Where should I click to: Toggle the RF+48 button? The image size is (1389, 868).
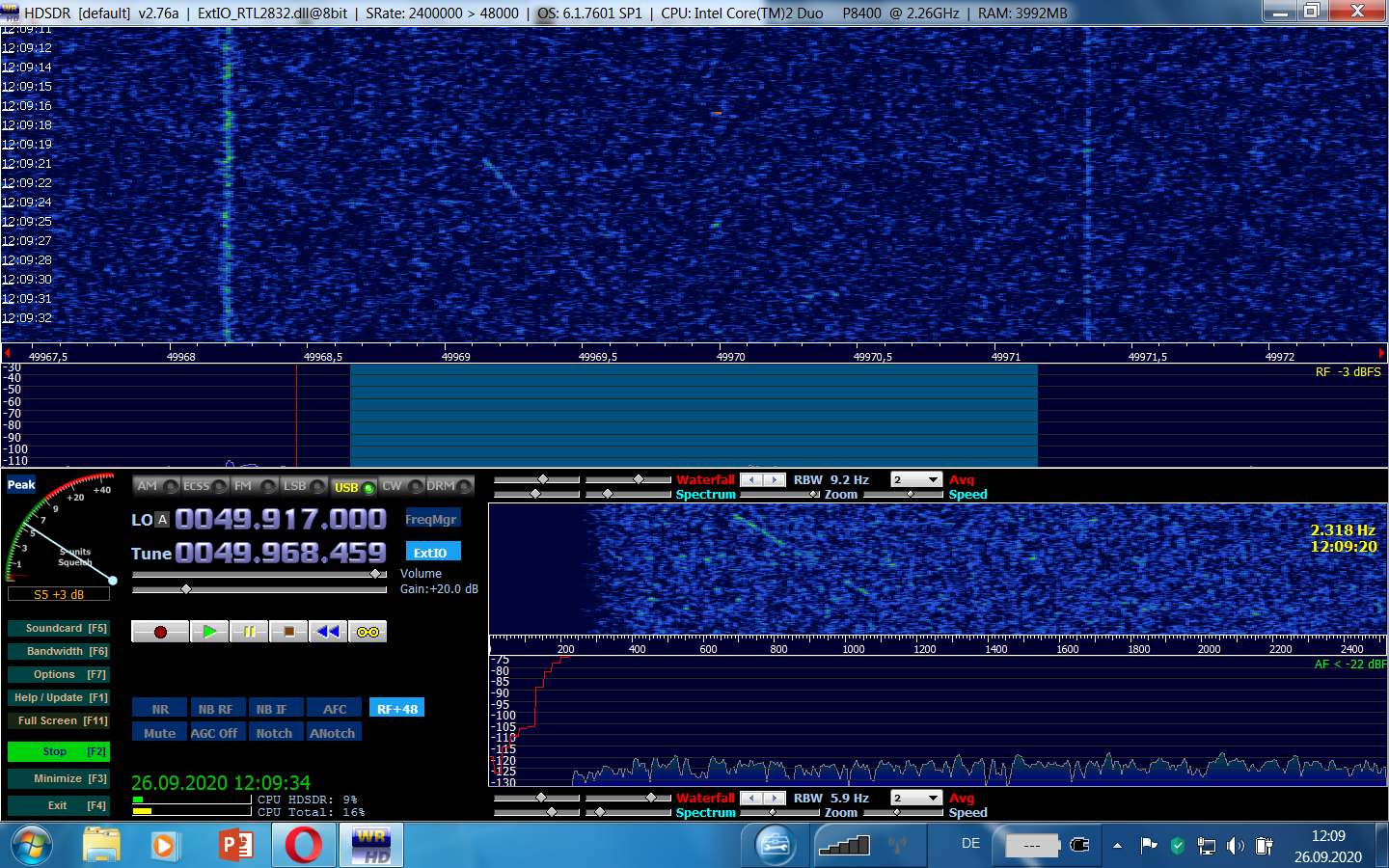click(396, 709)
